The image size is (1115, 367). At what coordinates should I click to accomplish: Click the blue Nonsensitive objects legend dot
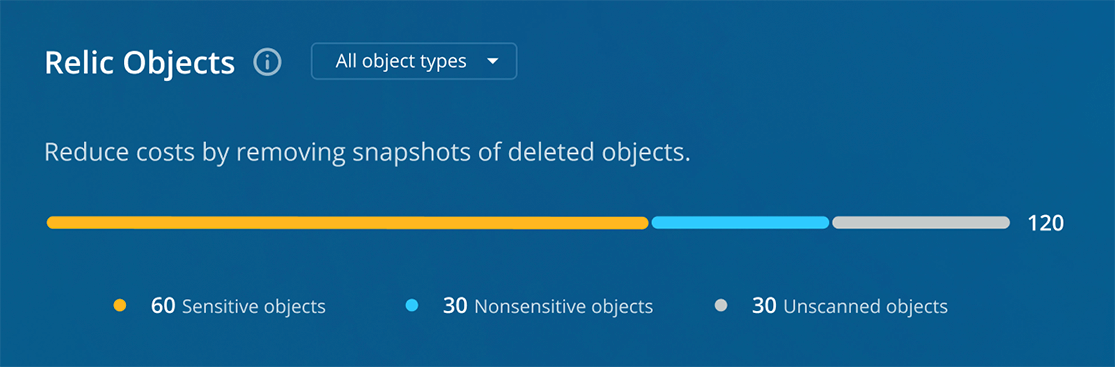412,306
